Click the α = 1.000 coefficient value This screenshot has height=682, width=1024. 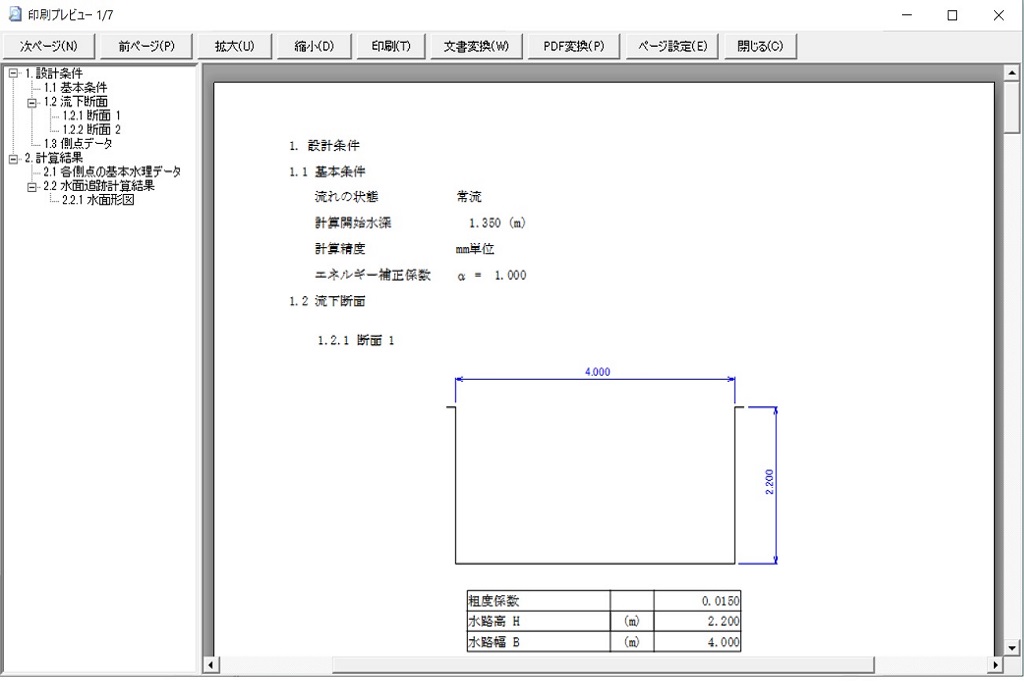tap(492, 276)
